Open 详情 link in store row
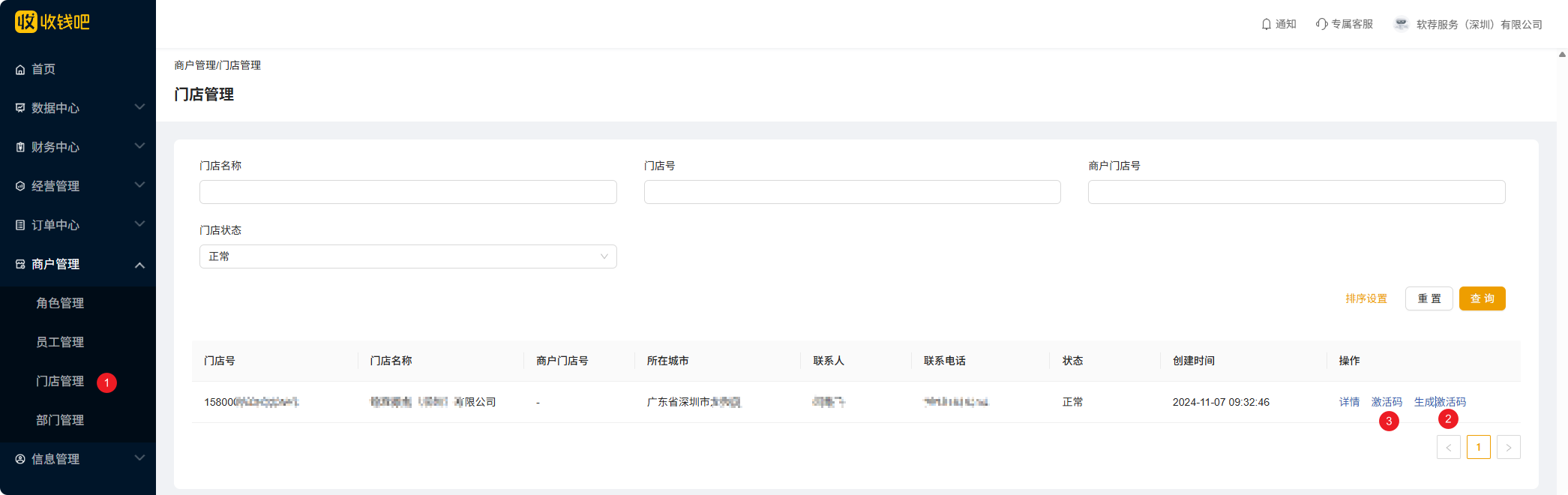Image resolution: width=1568 pixels, height=495 pixels. (x=1349, y=402)
